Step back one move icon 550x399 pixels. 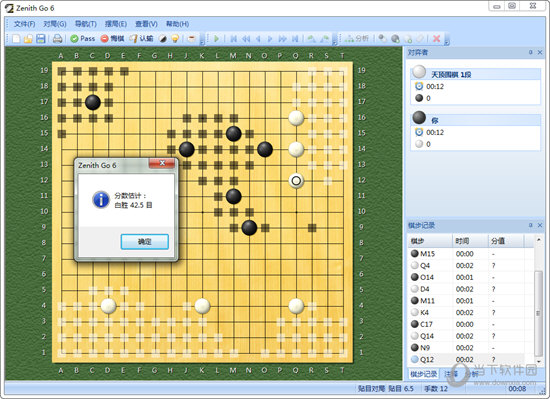click(x=258, y=39)
